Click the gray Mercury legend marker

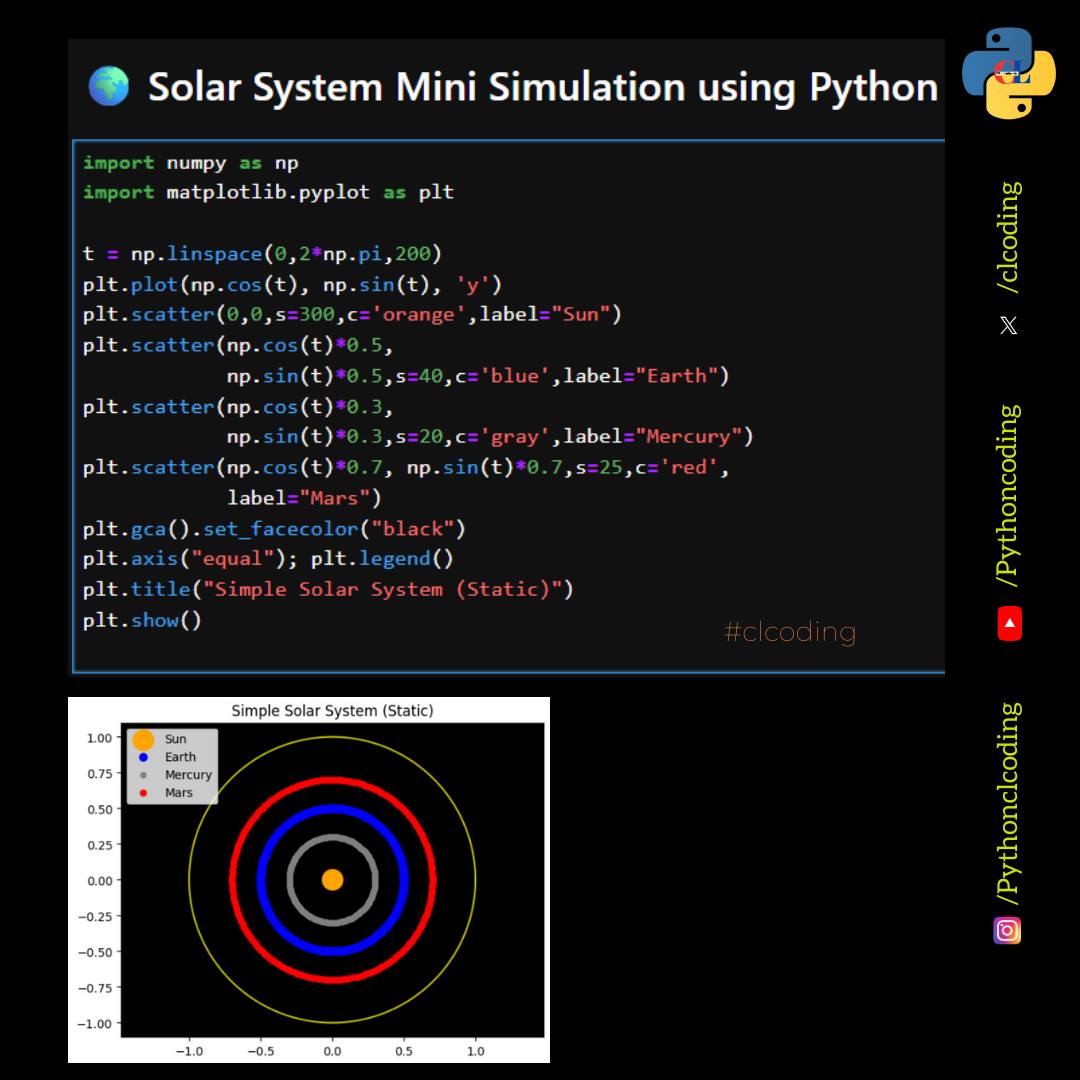click(143, 775)
